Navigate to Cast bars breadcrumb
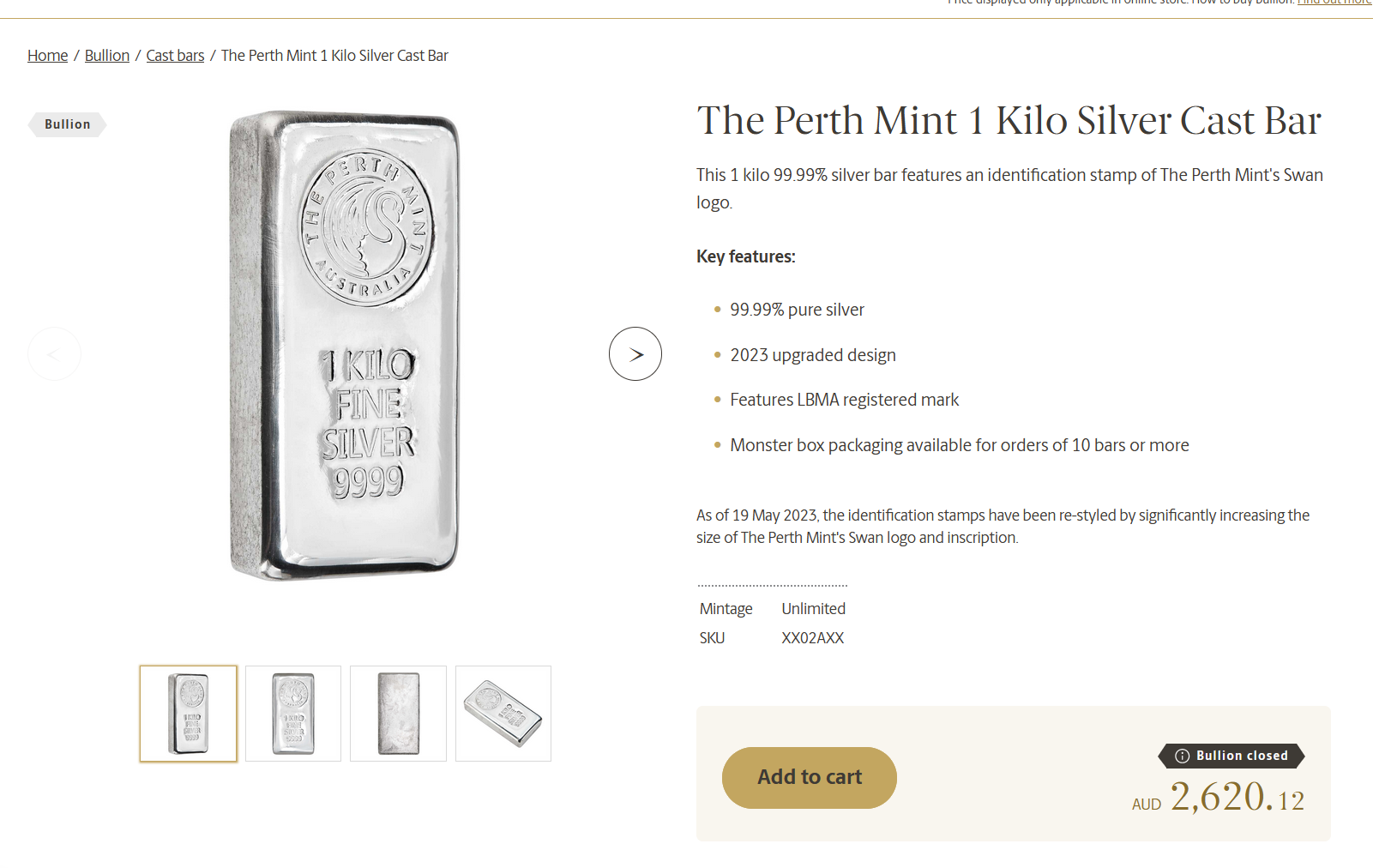The width and height of the screenshot is (1373, 868). coord(175,56)
